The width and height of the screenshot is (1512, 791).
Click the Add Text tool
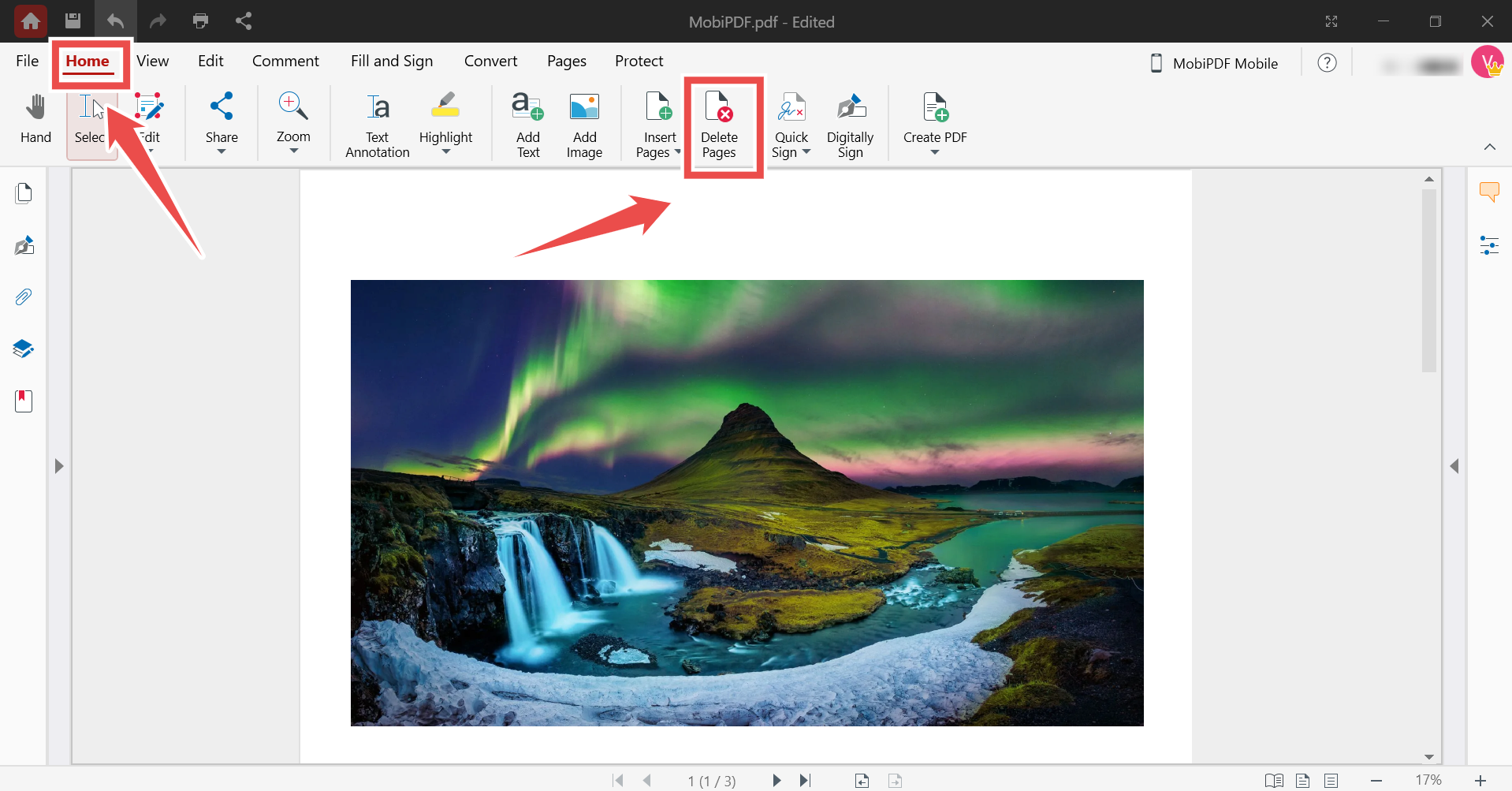point(528,125)
